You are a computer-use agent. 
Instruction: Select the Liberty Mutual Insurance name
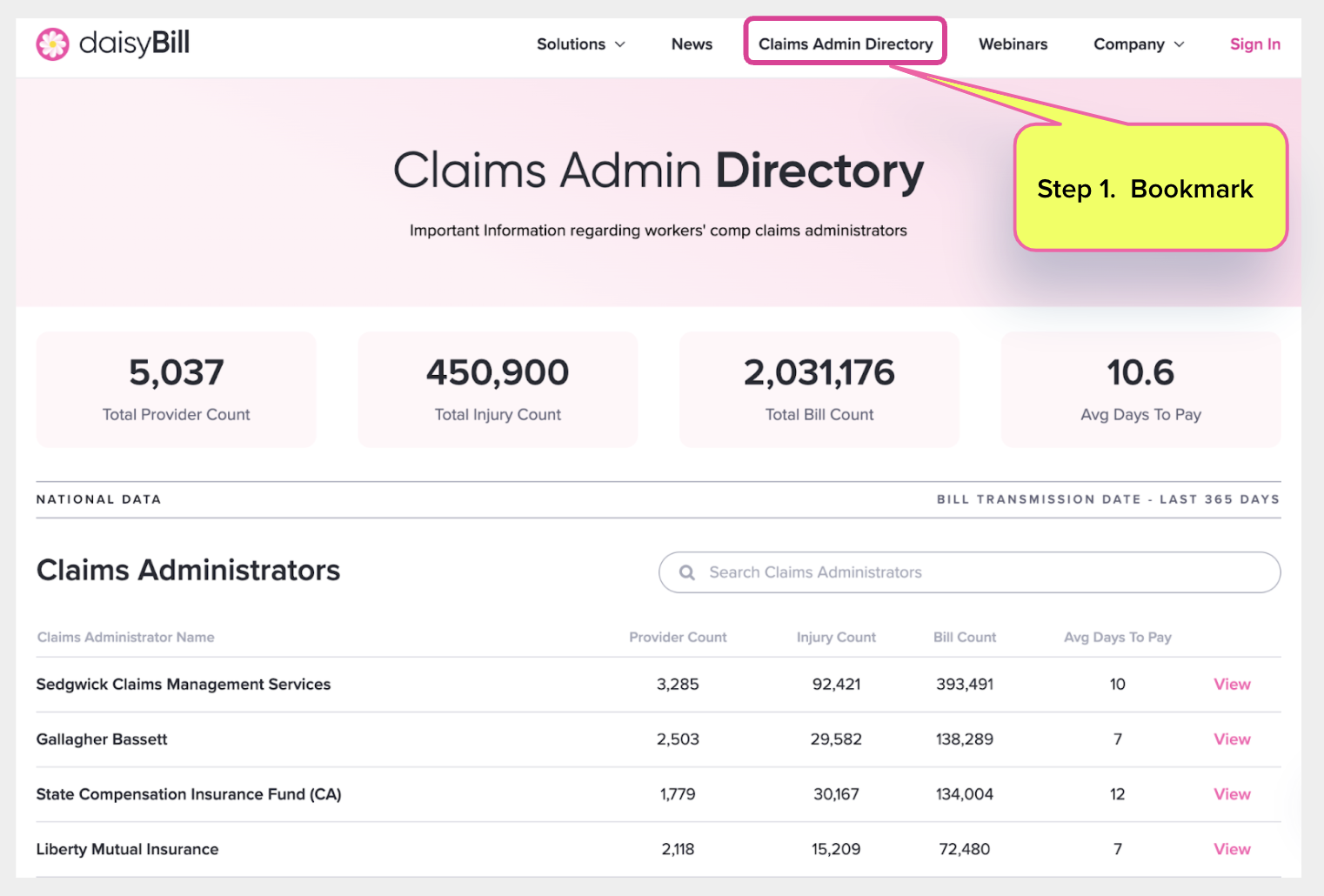[128, 849]
